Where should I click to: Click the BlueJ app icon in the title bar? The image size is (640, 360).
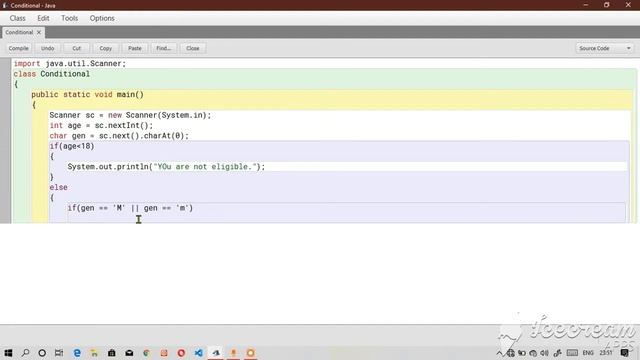5,5
